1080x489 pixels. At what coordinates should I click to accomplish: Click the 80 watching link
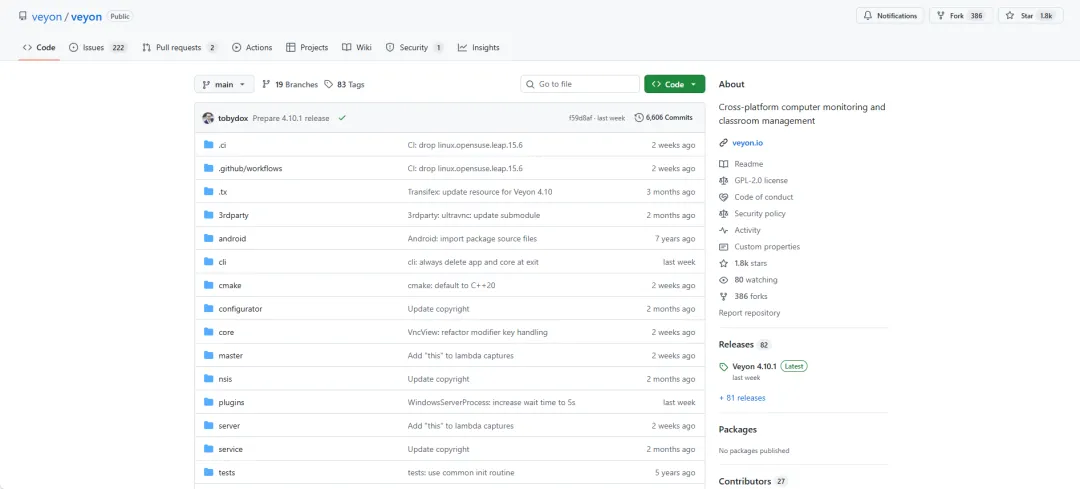click(x=756, y=280)
